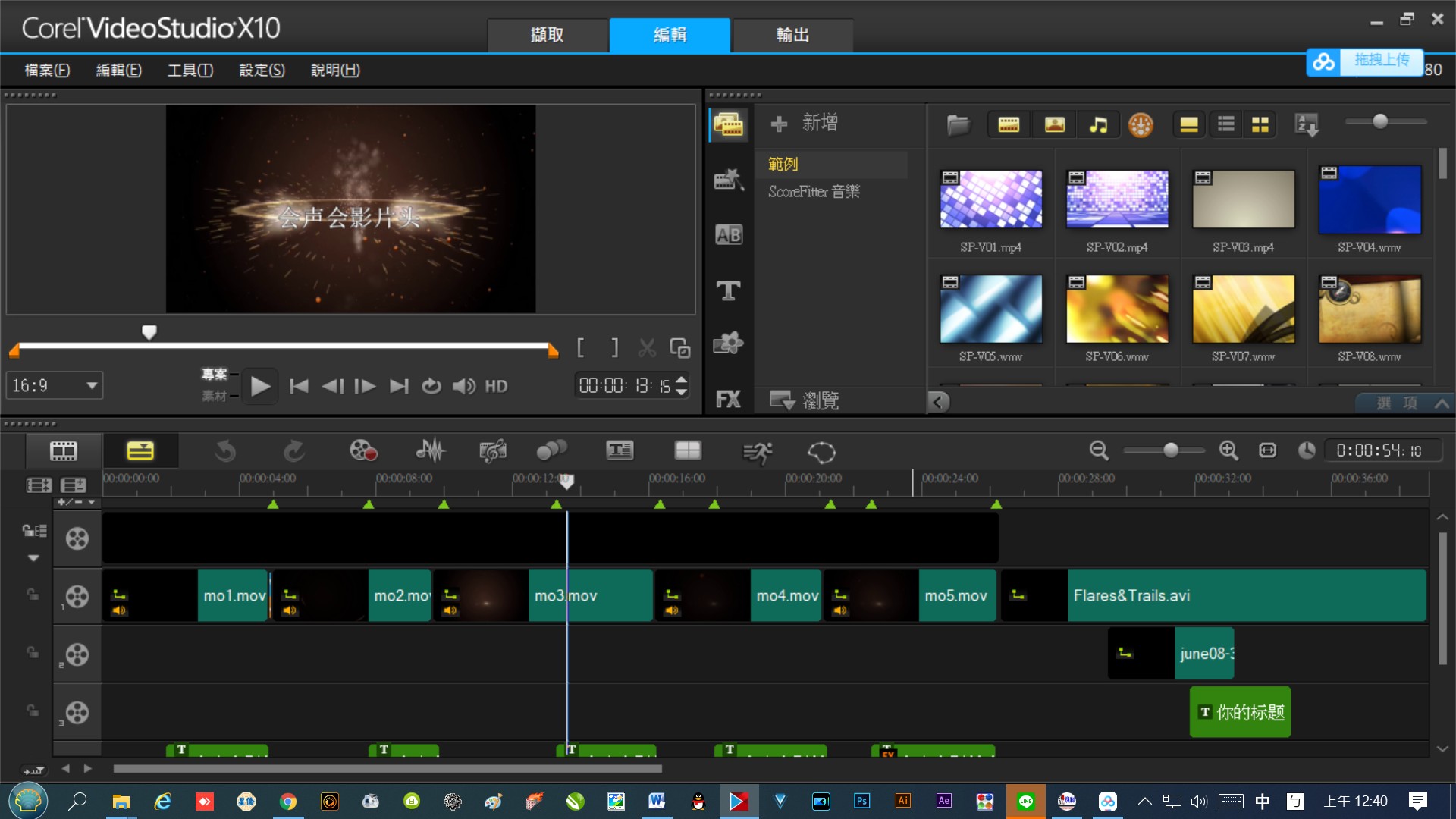Collapse the library folder panel arrow

[938, 402]
